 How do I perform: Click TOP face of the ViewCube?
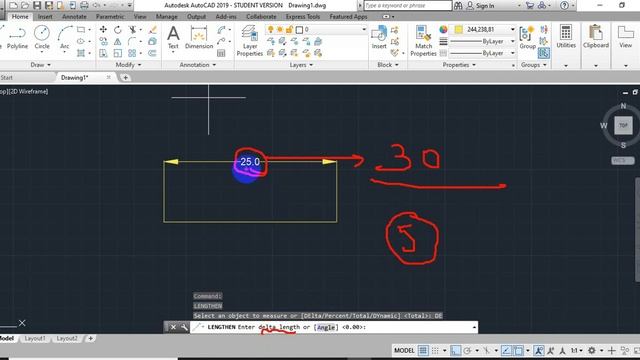tap(623, 125)
